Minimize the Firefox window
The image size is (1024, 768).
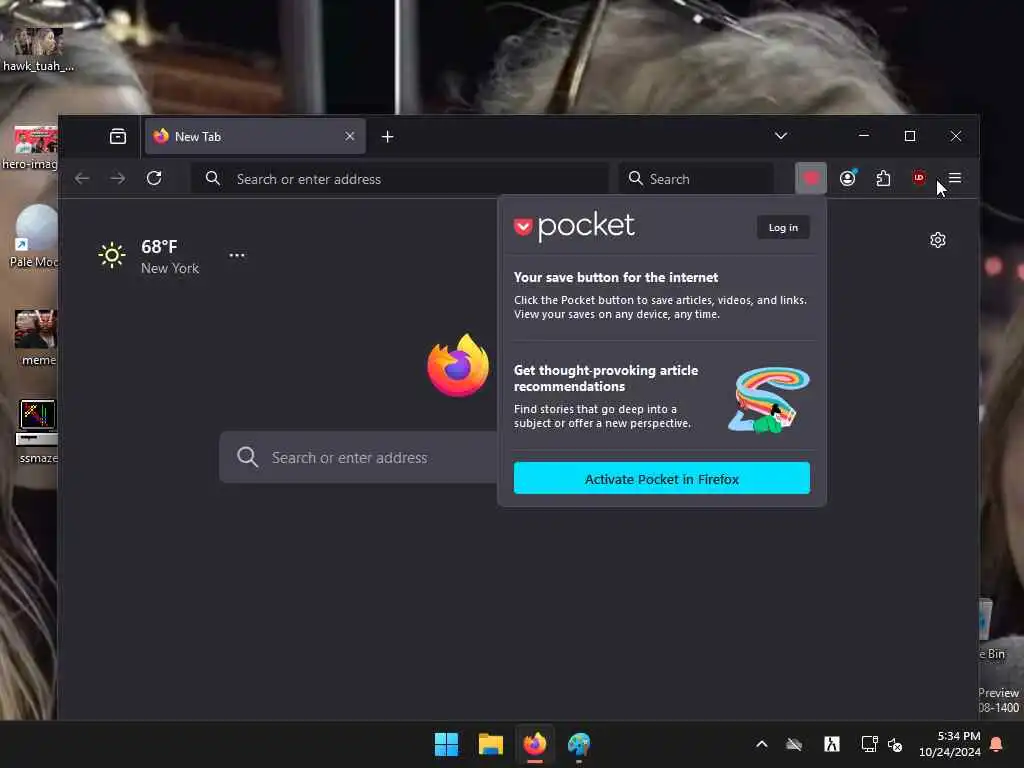pos(864,136)
